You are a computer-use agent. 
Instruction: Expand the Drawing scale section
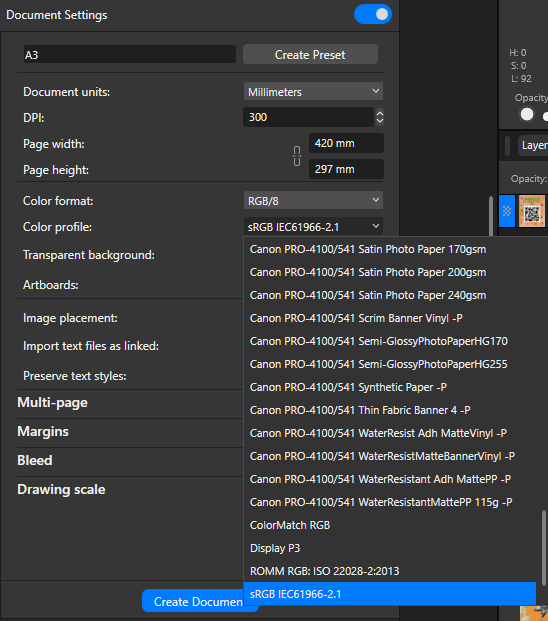61,490
